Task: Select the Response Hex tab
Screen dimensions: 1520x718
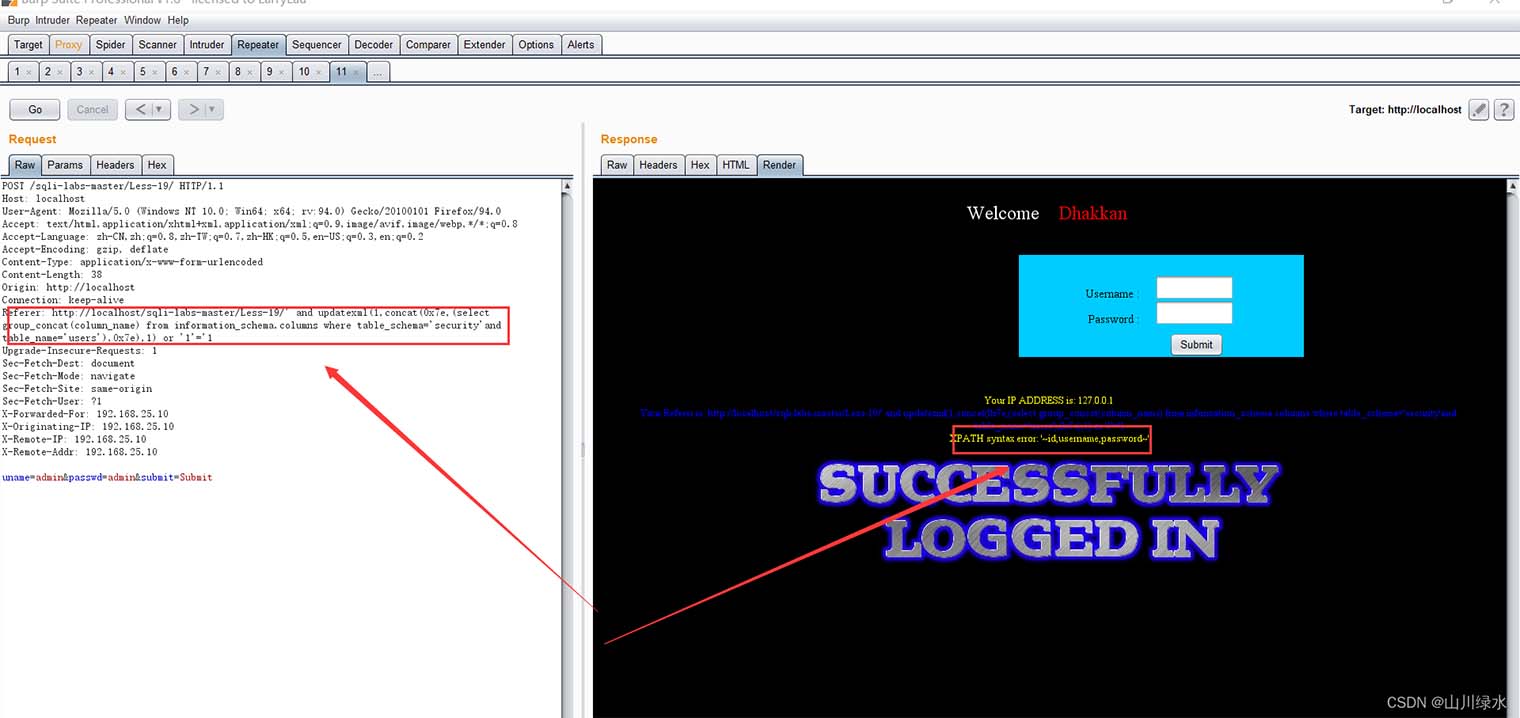Action: pos(700,165)
